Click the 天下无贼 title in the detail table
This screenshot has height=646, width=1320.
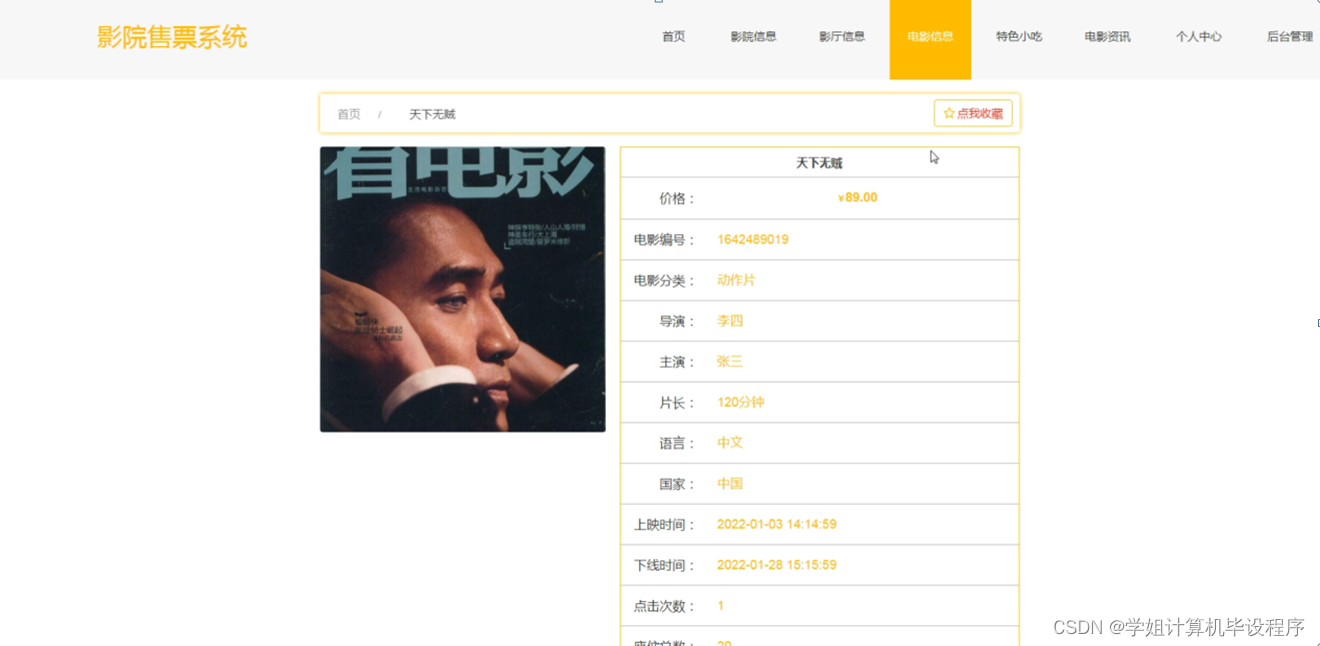[819, 163]
